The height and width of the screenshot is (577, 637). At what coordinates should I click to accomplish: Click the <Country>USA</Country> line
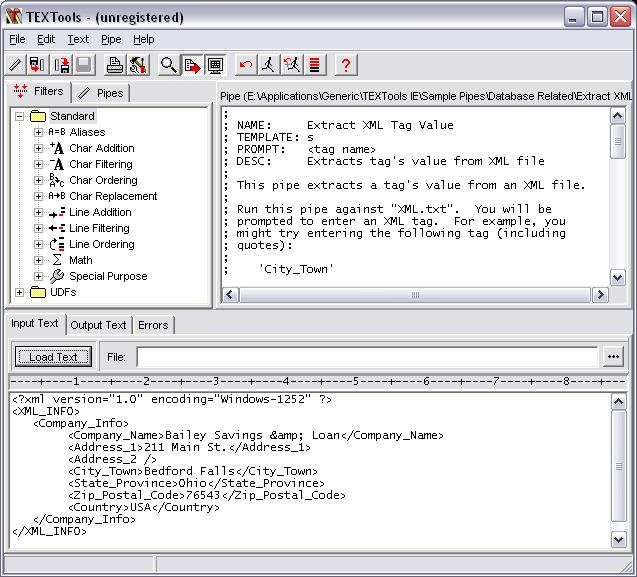click(144, 508)
